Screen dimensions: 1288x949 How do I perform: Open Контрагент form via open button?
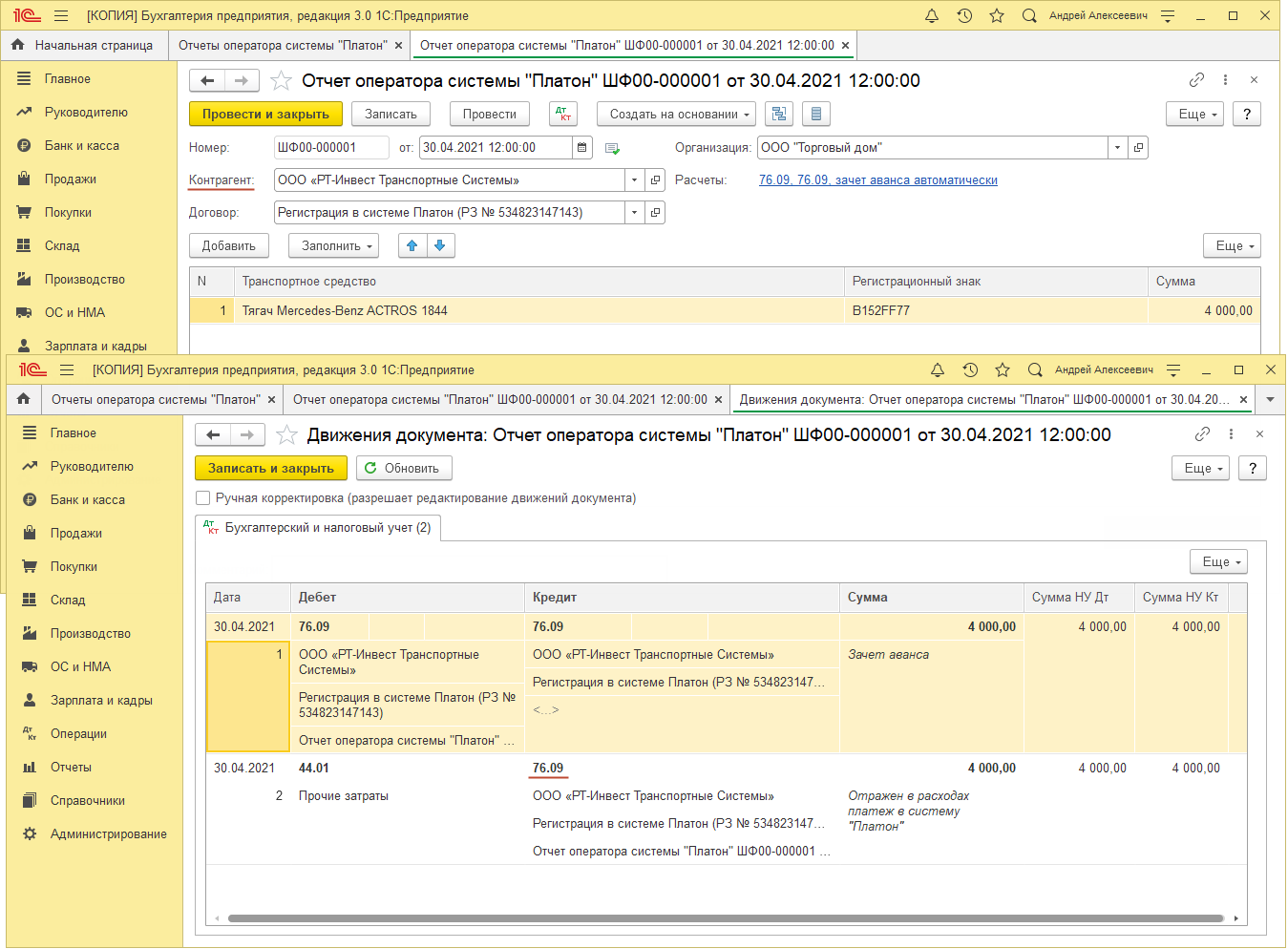click(655, 179)
